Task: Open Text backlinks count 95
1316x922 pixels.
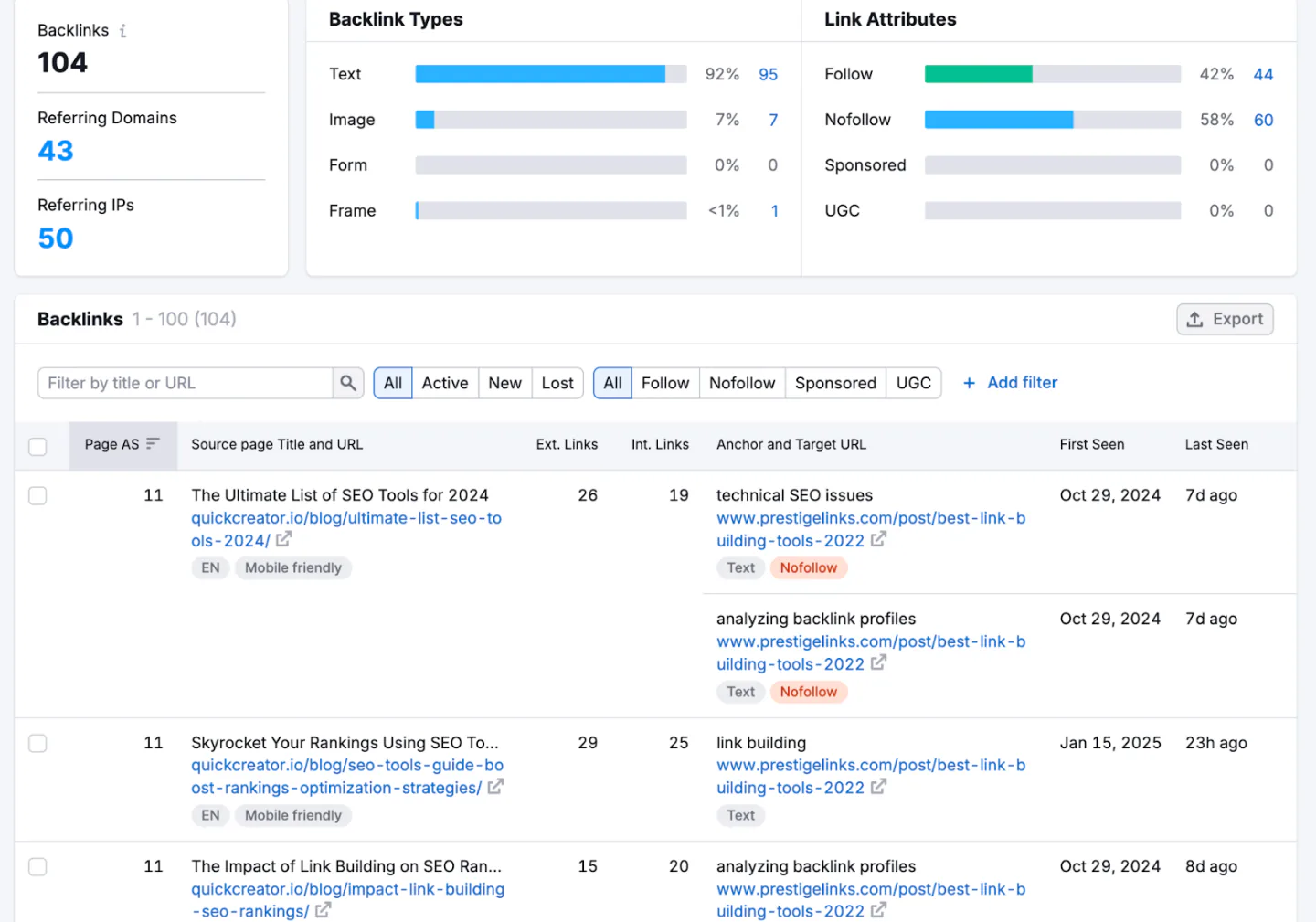Action: click(x=769, y=74)
